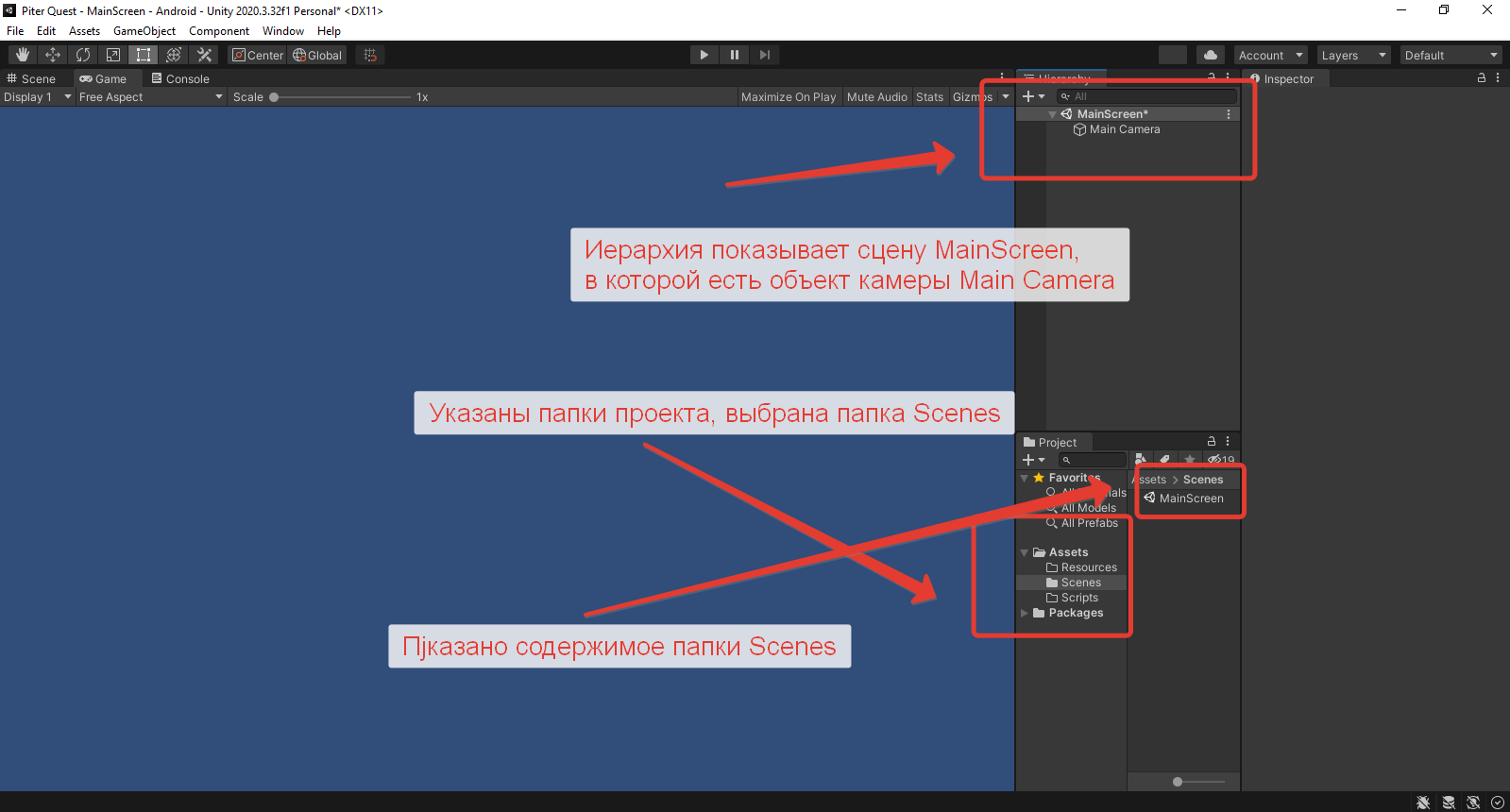The height and width of the screenshot is (812, 1510).
Task: Open Game view options menu
Action: click(x=1002, y=78)
